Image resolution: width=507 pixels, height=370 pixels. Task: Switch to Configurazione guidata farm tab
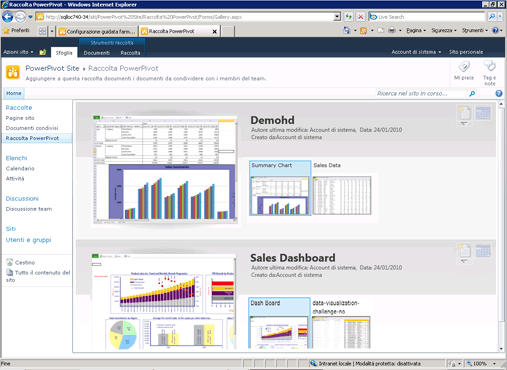[97, 31]
